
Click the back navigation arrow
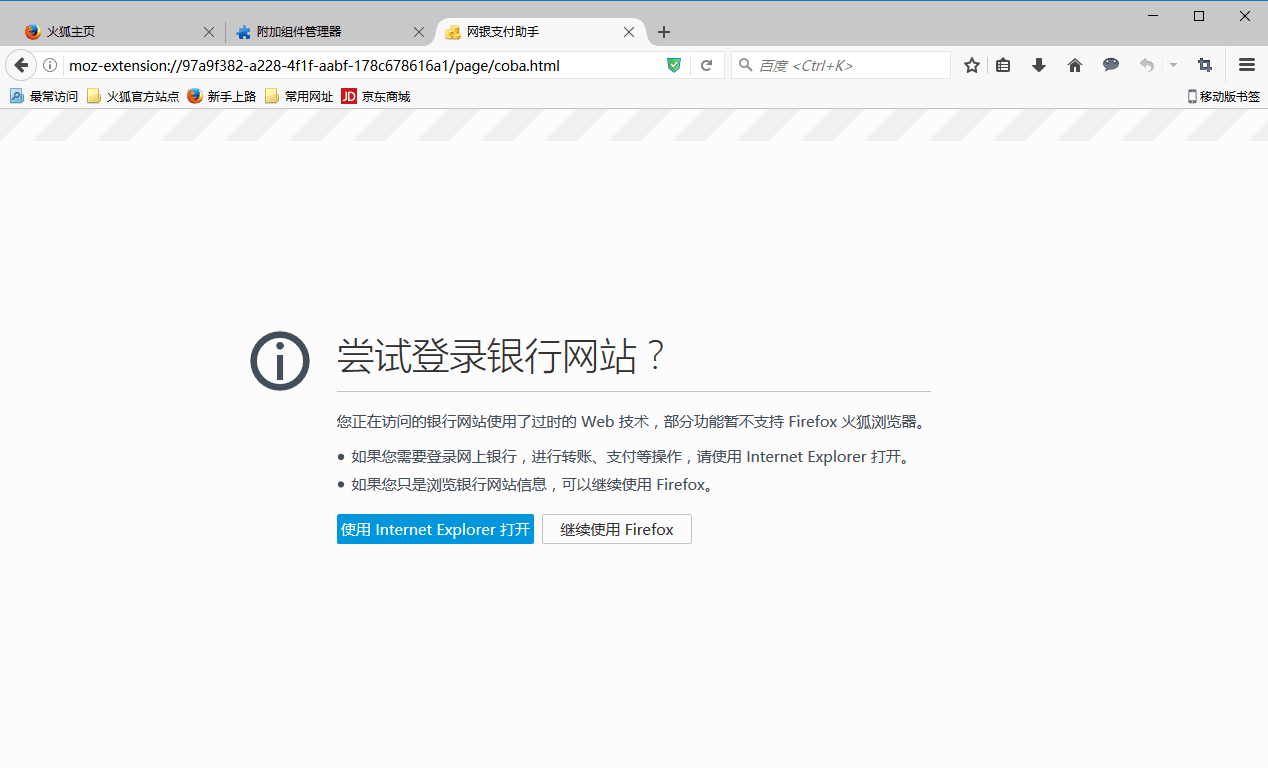[x=21, y=65]
